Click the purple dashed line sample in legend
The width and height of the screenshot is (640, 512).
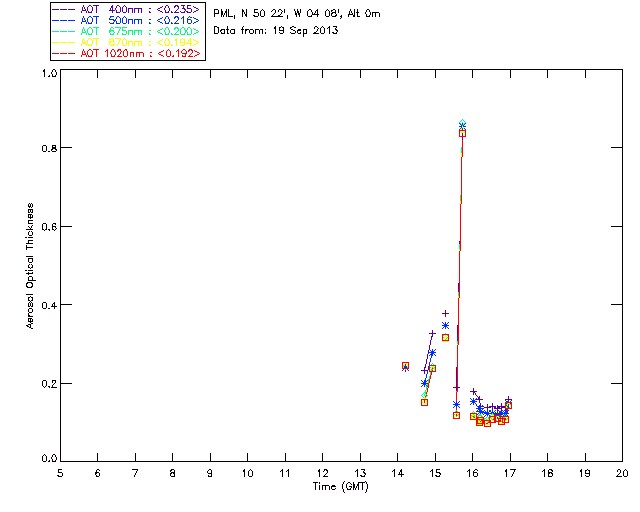click(64, 9)
